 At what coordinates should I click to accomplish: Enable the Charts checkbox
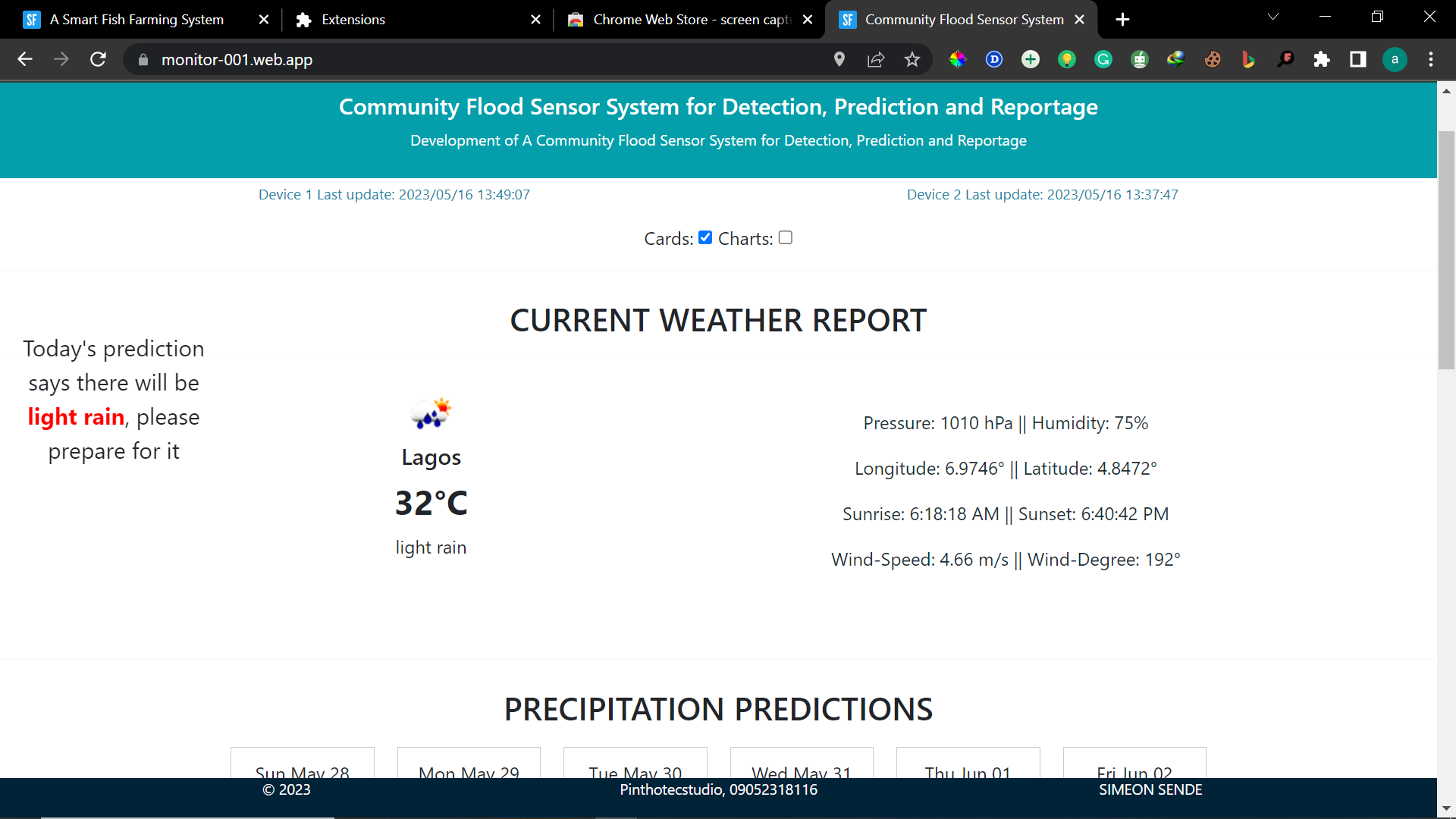786,237
